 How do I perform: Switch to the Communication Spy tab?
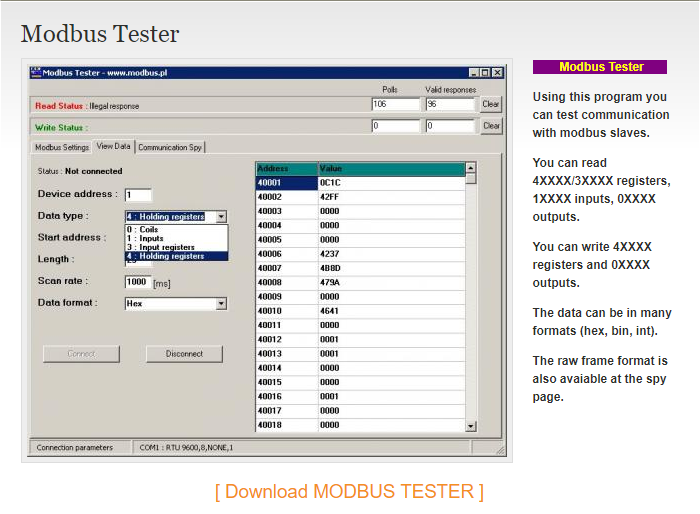click(x=170, y=147)
